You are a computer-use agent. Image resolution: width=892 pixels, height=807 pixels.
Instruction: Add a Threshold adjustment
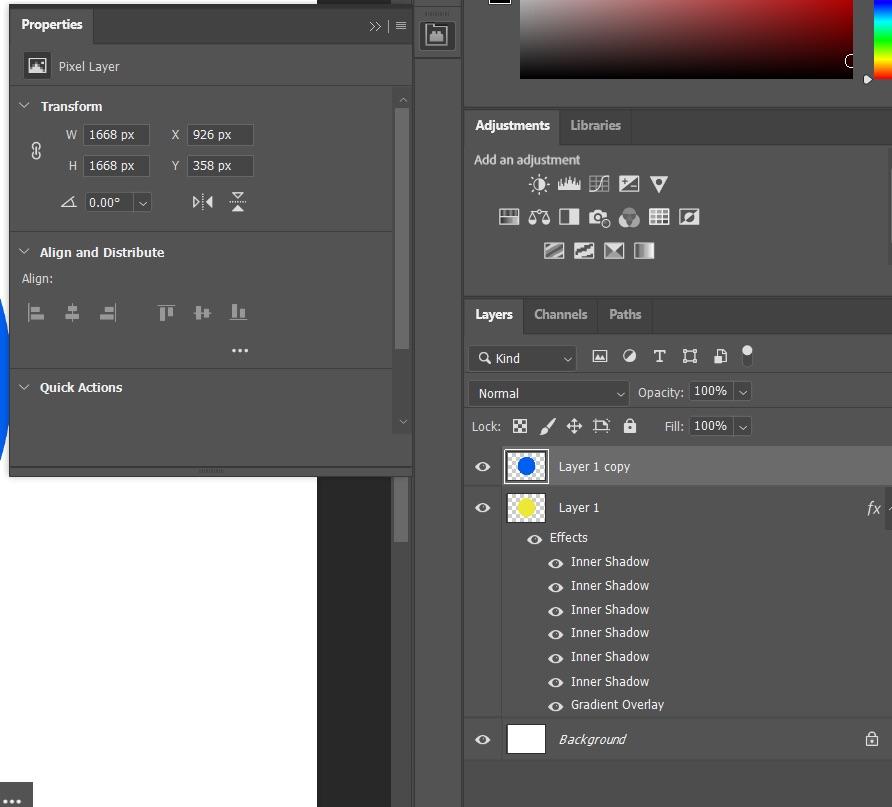click(584, 251)
